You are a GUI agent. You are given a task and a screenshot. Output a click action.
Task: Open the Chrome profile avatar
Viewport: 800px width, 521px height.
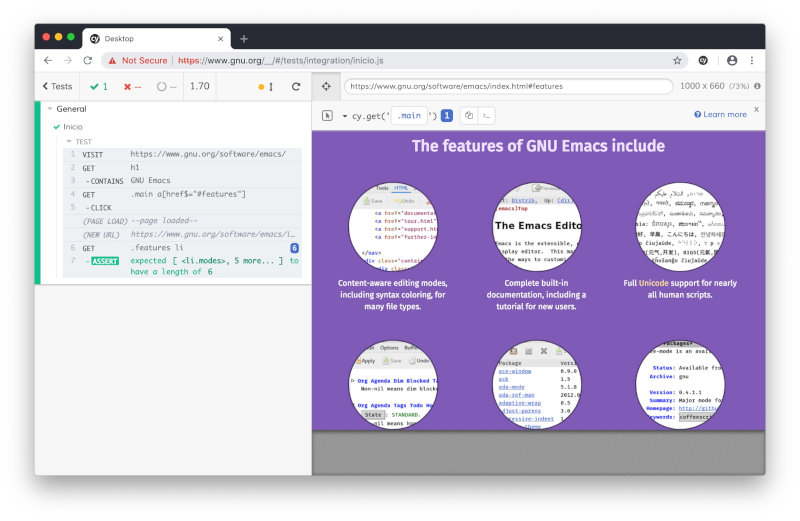tap(732, 61)
